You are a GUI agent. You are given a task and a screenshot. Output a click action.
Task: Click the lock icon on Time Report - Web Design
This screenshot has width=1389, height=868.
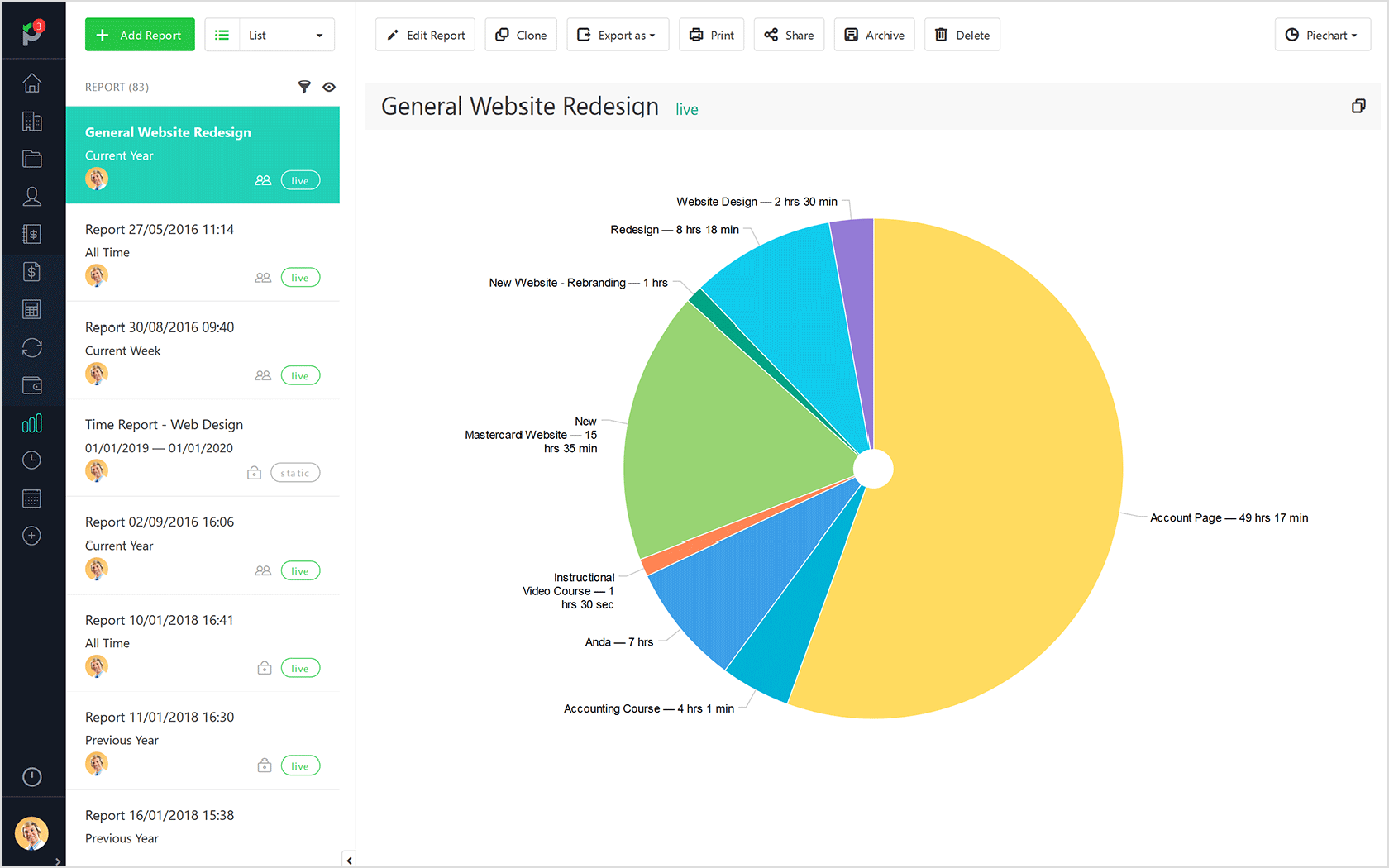click(254, 472)
